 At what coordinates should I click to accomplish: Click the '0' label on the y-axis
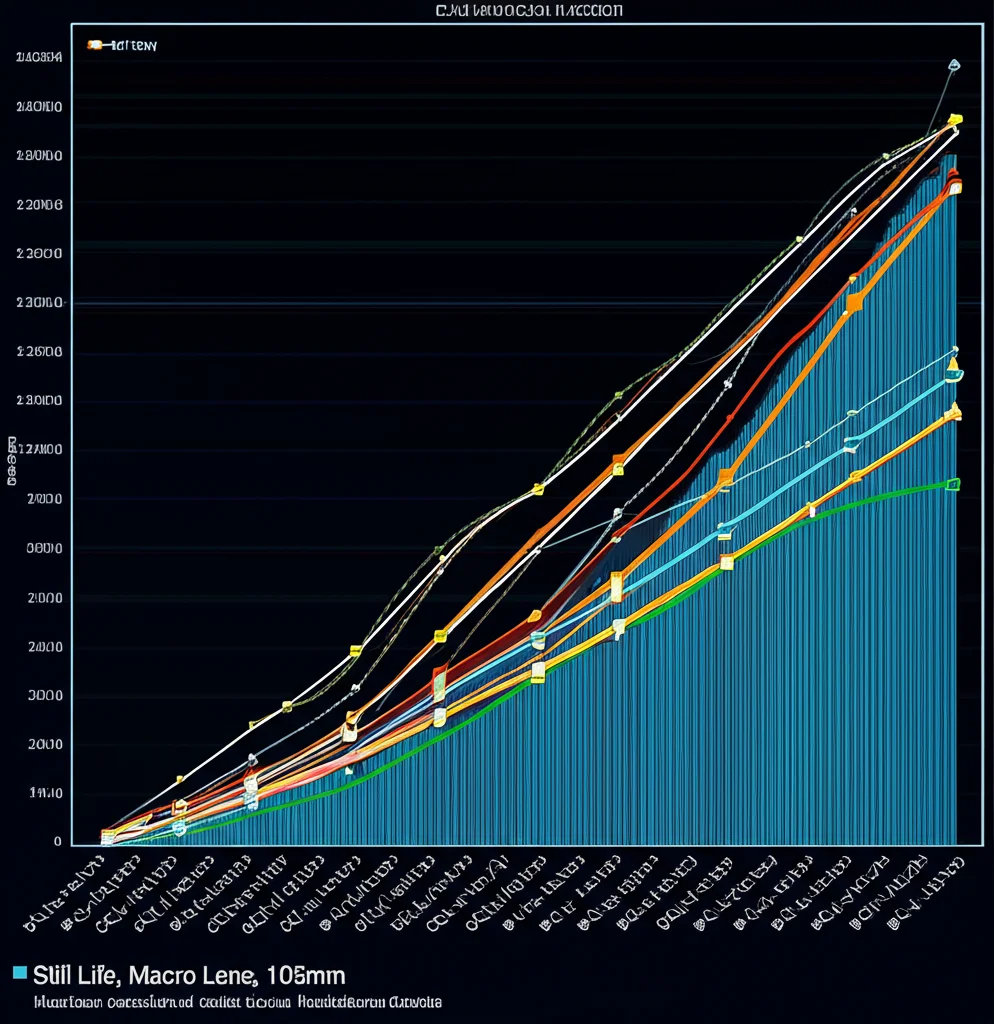click(30, 842)
